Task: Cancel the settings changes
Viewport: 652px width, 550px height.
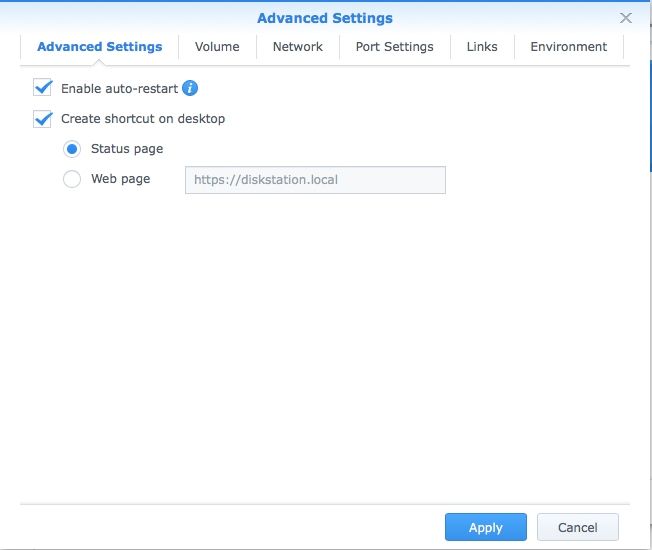Action: click(578, 527)
